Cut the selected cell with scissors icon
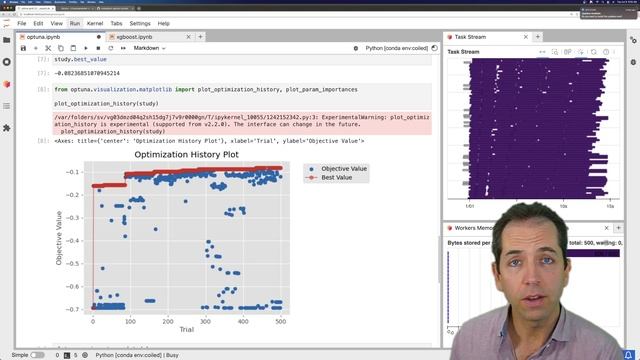Image resolution: width=640 pixels, height=360 pixels. point(48,48)
